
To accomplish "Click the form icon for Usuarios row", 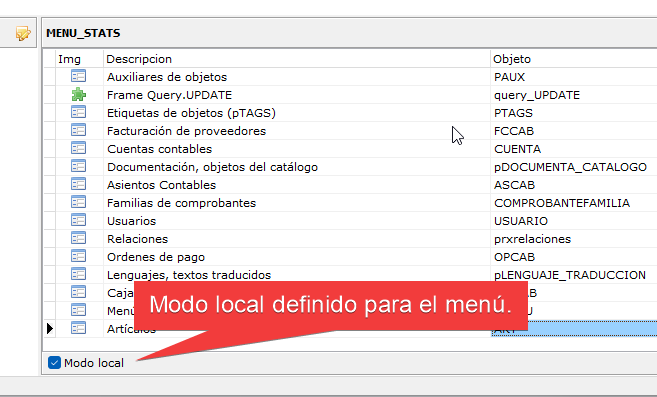I will click(78, 221).
